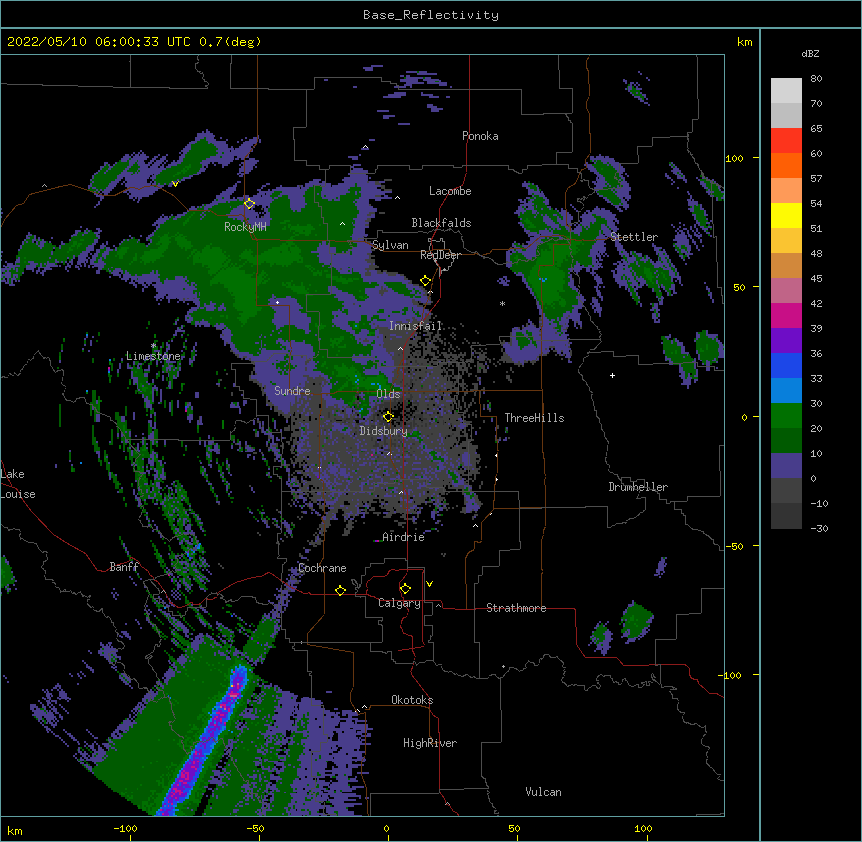The image size is (862, 842).
Task: Click the yellow diamond marker above Calgary label
Action: 405,589
